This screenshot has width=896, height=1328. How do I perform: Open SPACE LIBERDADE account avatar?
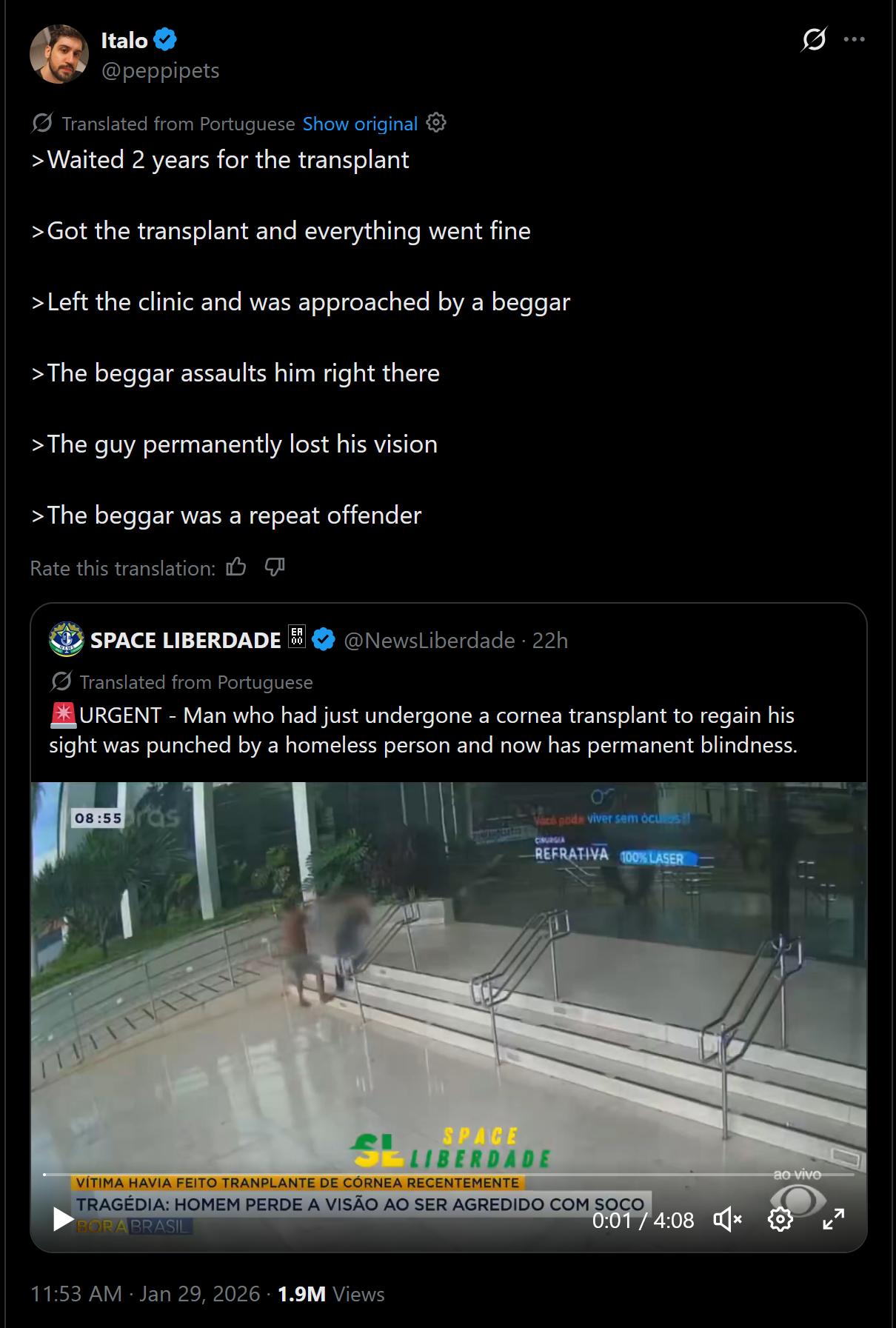[66, 639]
